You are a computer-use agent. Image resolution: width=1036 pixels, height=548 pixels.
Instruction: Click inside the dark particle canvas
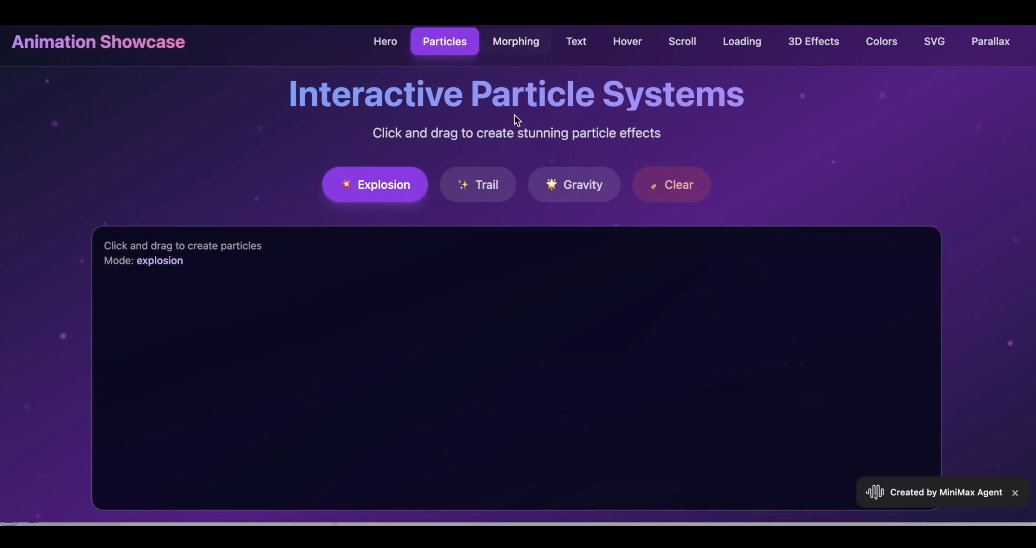pos(516,380)
